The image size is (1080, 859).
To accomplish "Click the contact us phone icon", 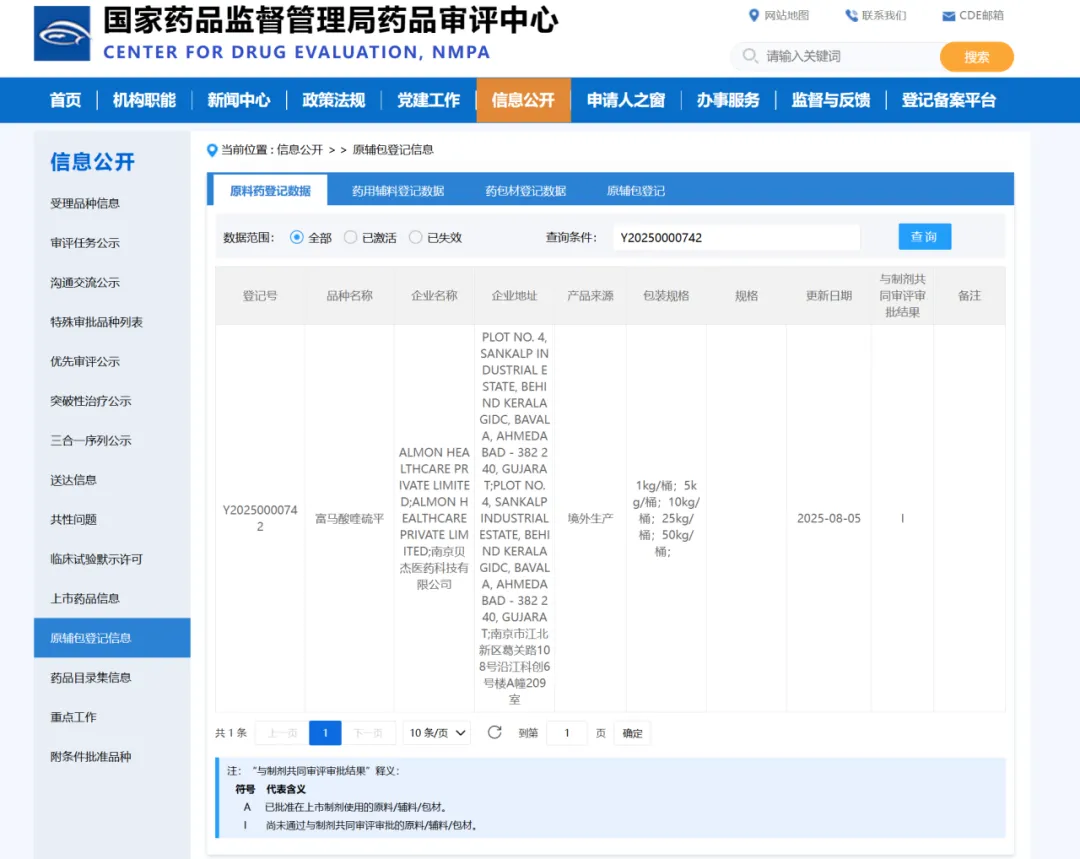I will (851, 15).
